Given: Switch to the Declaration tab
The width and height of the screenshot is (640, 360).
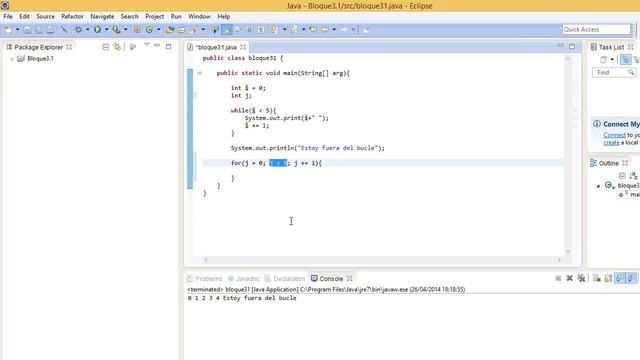Looking at the screenshot, I should 285,278.
